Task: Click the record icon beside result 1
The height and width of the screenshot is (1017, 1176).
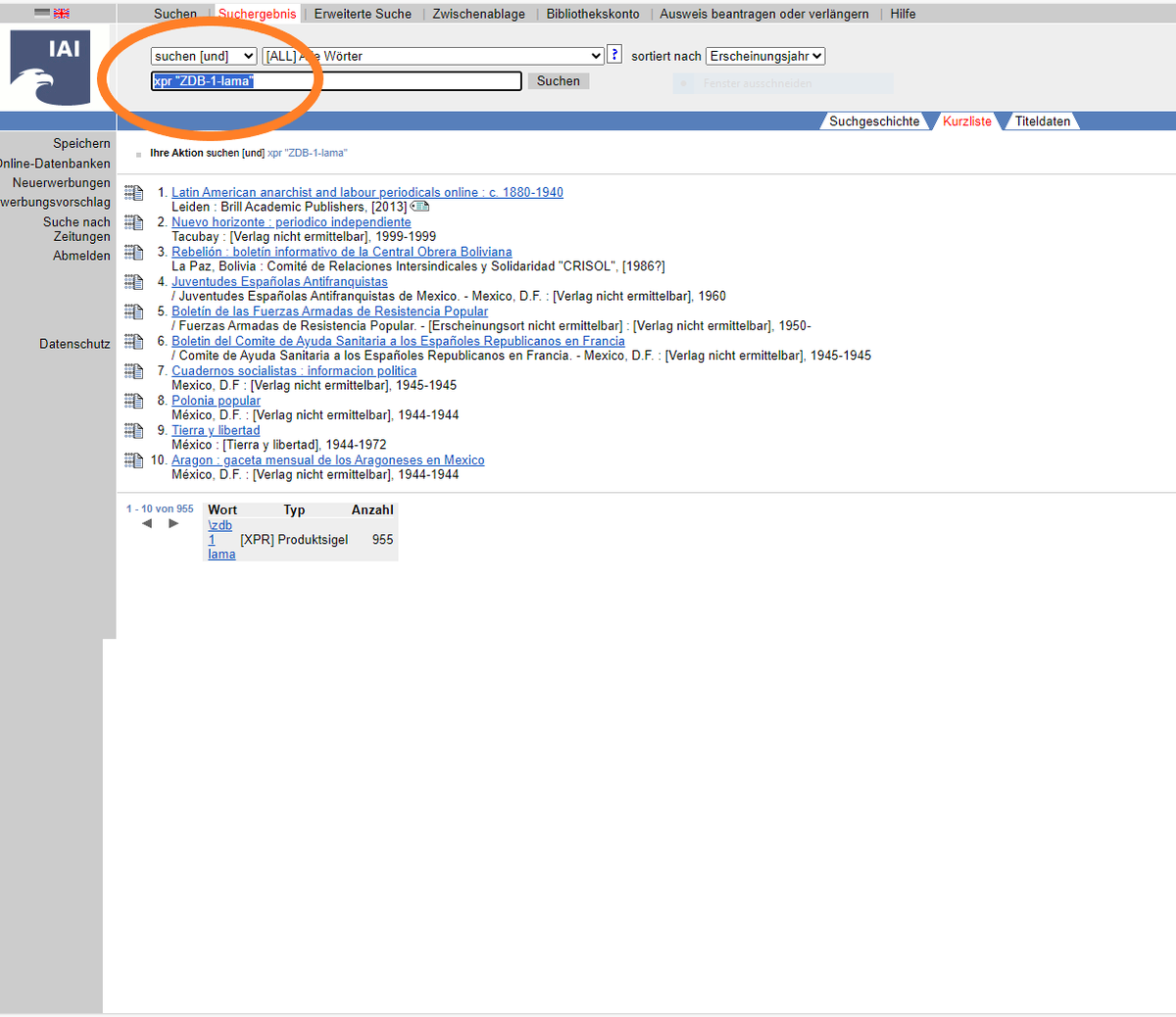Action: click(134, 193)
